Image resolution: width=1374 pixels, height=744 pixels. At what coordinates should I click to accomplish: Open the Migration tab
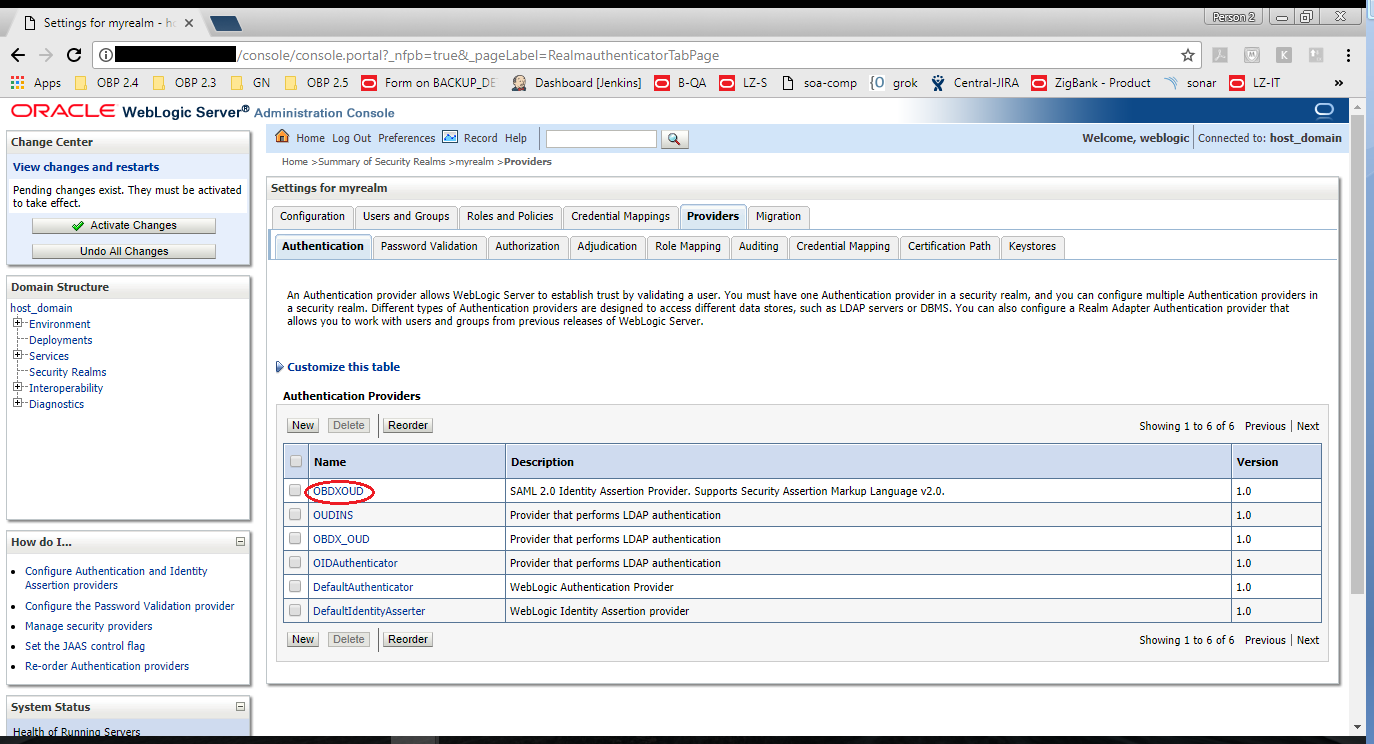(778, 216)
